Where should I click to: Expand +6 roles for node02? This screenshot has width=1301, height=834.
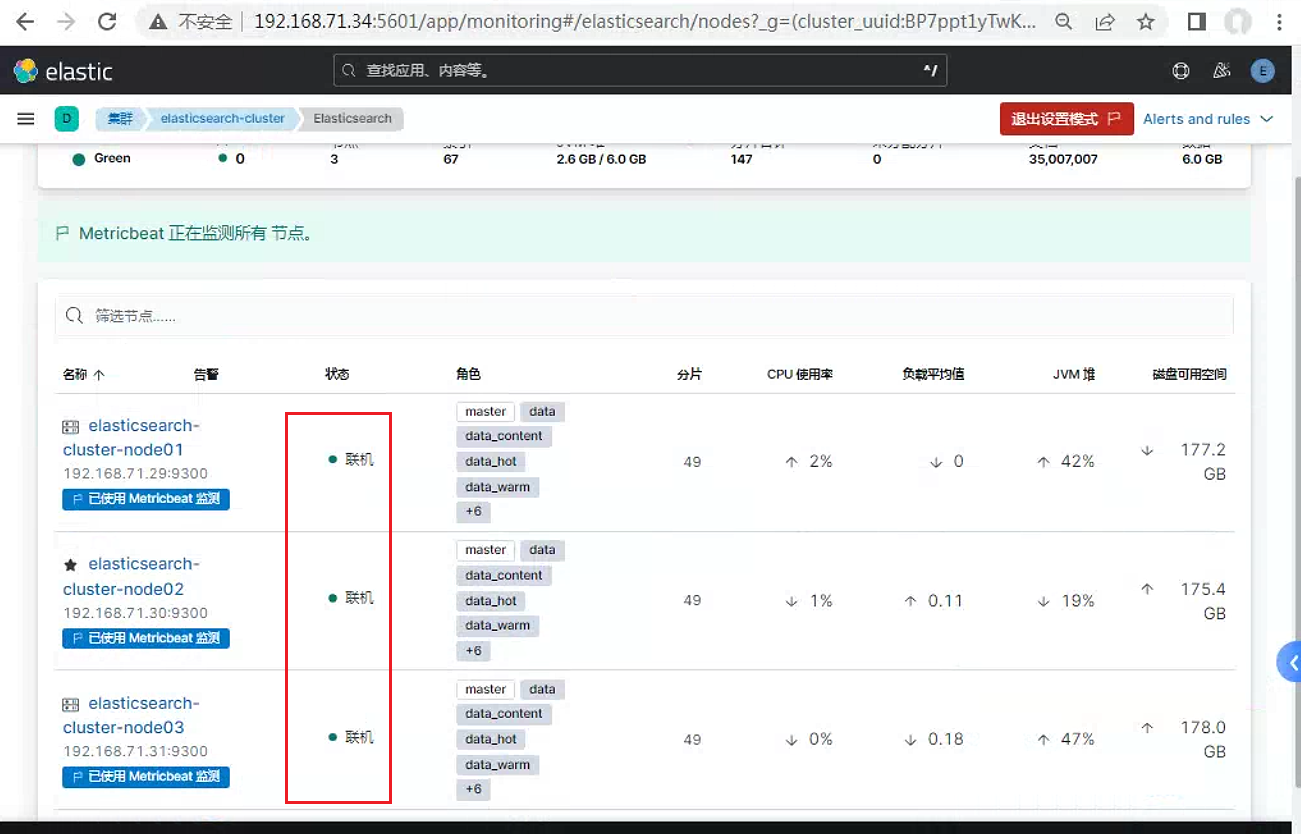473,651
